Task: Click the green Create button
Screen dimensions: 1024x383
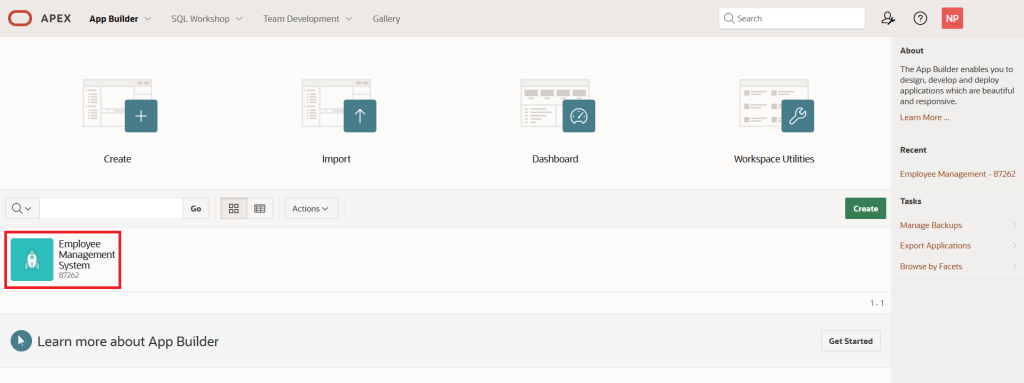Action: pyautogui.click(x=865, y=208)
